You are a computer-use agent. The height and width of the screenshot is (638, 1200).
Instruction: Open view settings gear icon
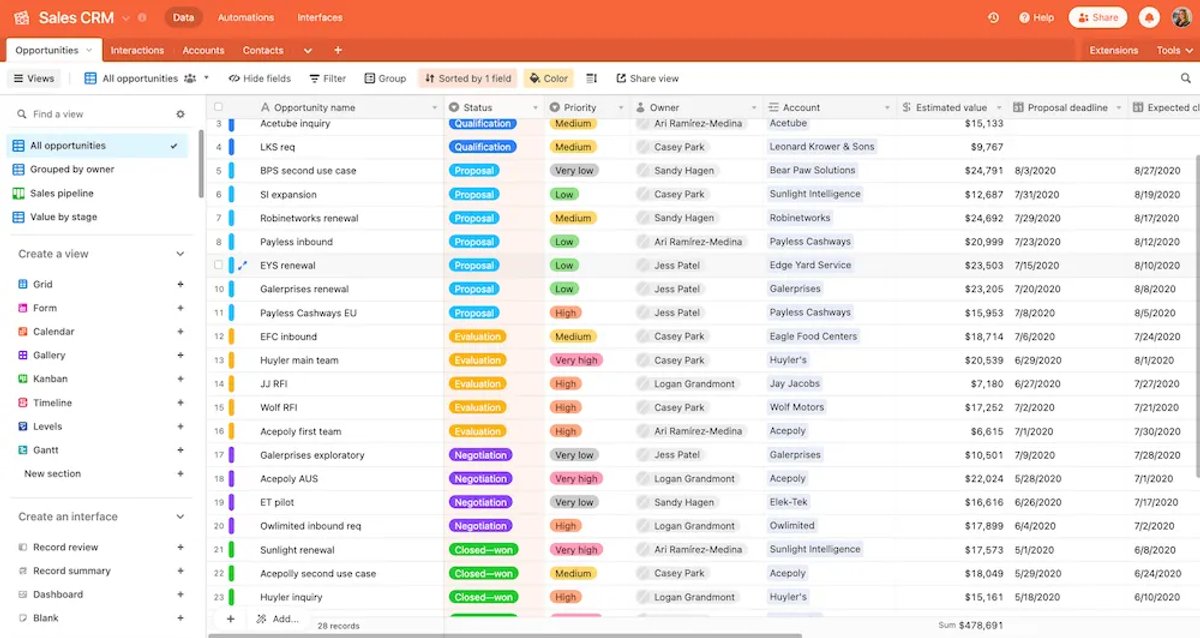coord(180,114)
